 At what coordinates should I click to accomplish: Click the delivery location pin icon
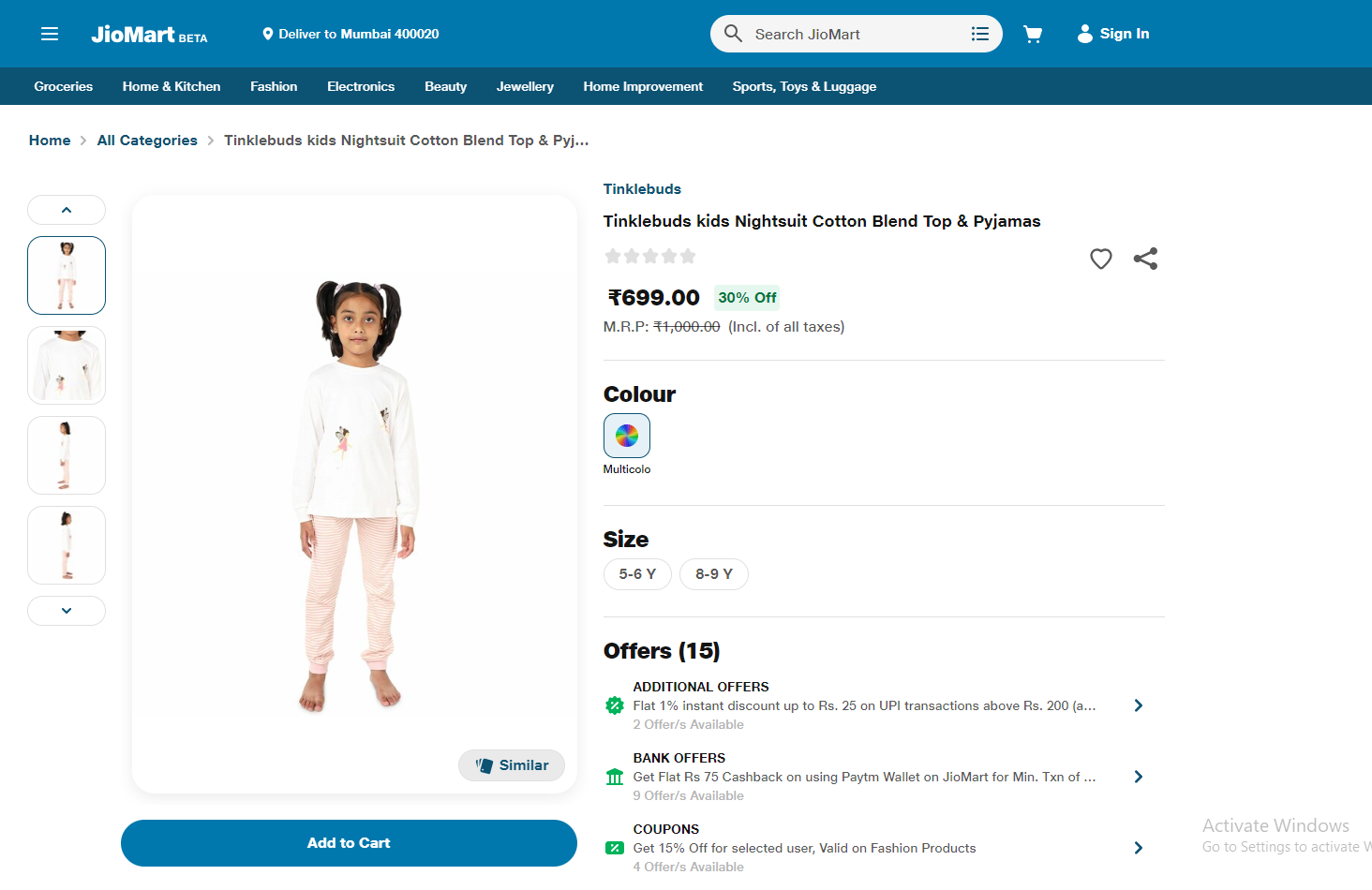click(268, 34)
